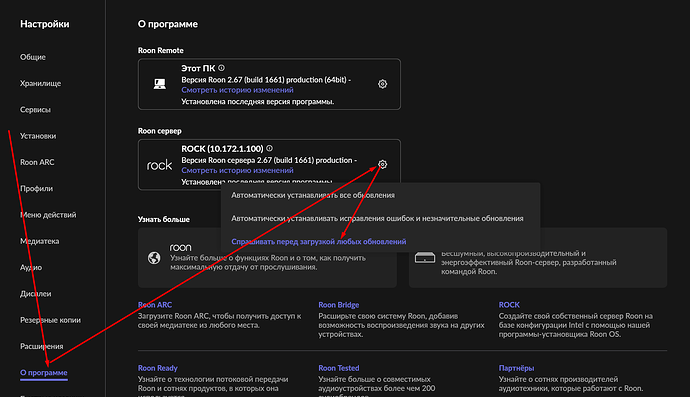The image size is (690, 397).
Task: Click the roon learn-more card
Action: click(267, 257)
